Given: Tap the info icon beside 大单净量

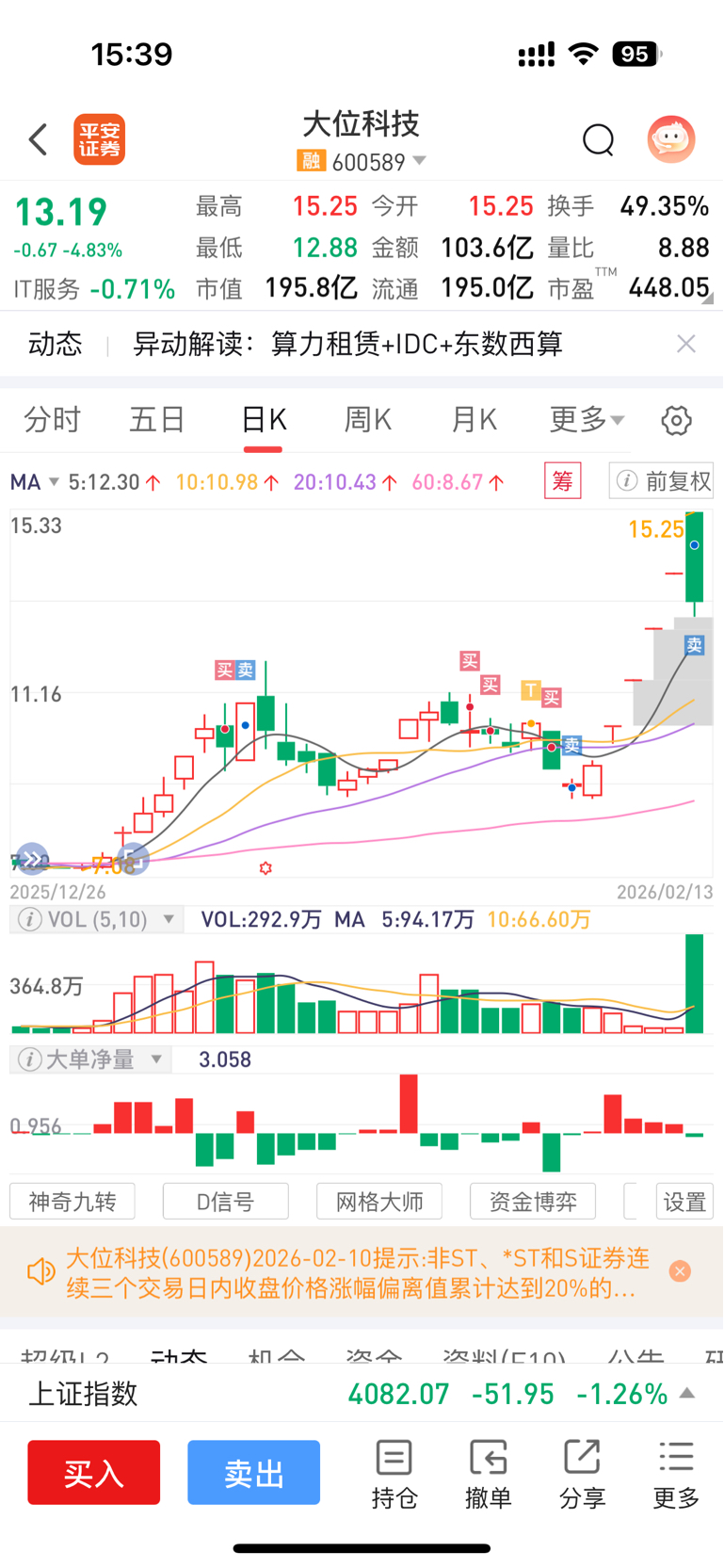Looking at the screenshot, I should [30, 1059].
